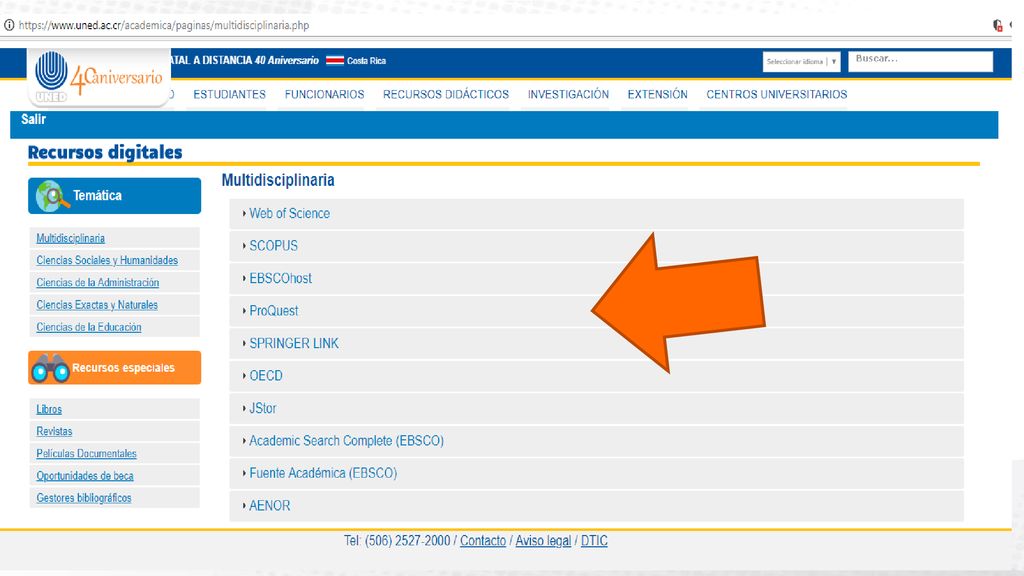Expand Academic Search Complete (EBSCO) entry
The image size is (1024, 576).
(596, 441)
